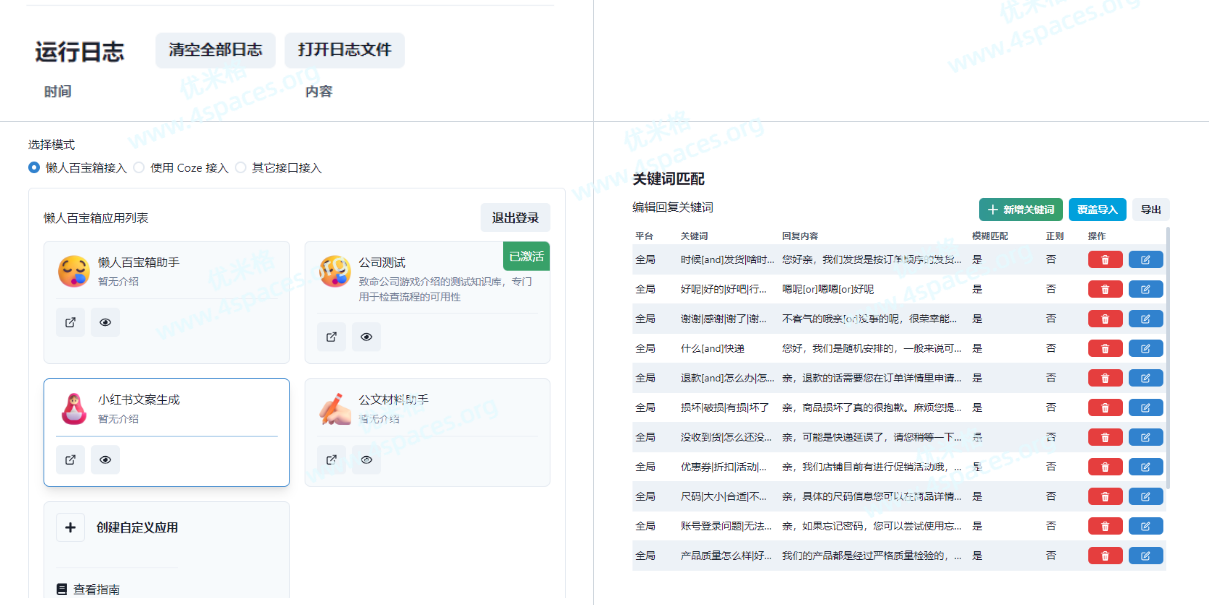The image size is (1209, 605).
Task: Open external link icon for 公司测试
Action: click(331, 336)
